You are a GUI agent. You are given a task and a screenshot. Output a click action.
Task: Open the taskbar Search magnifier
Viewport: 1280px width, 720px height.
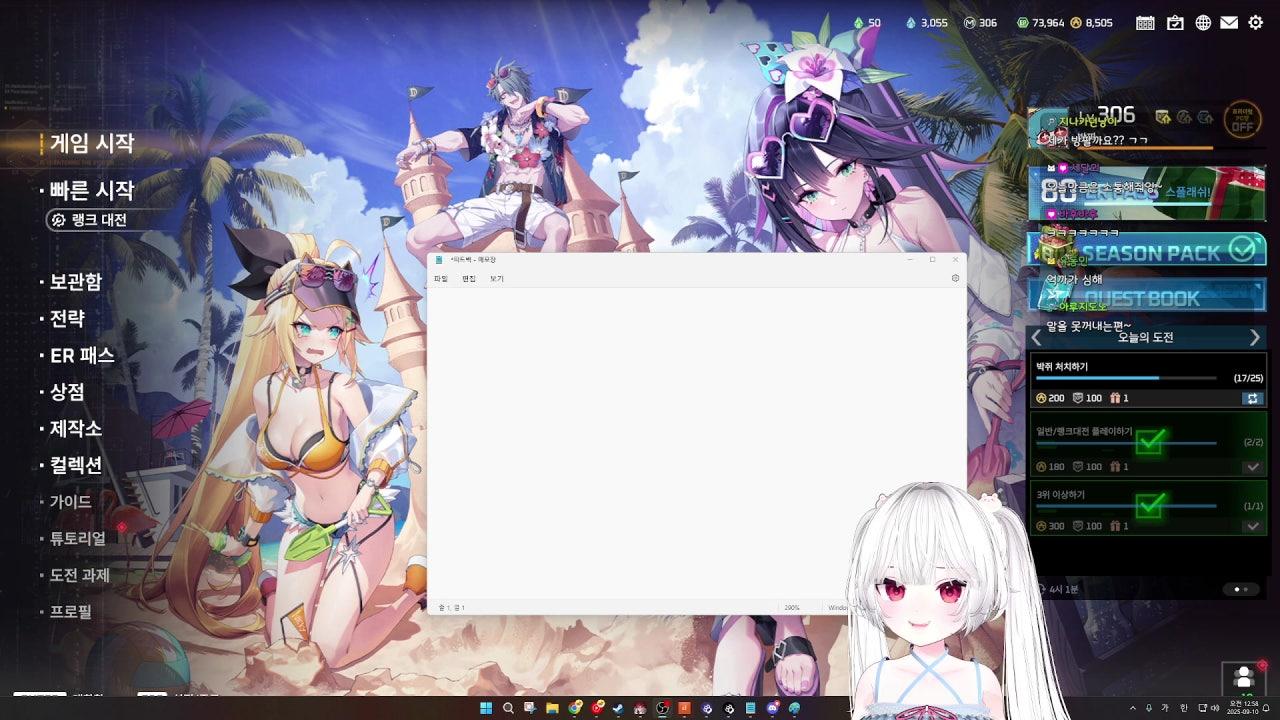click(508, 708)
